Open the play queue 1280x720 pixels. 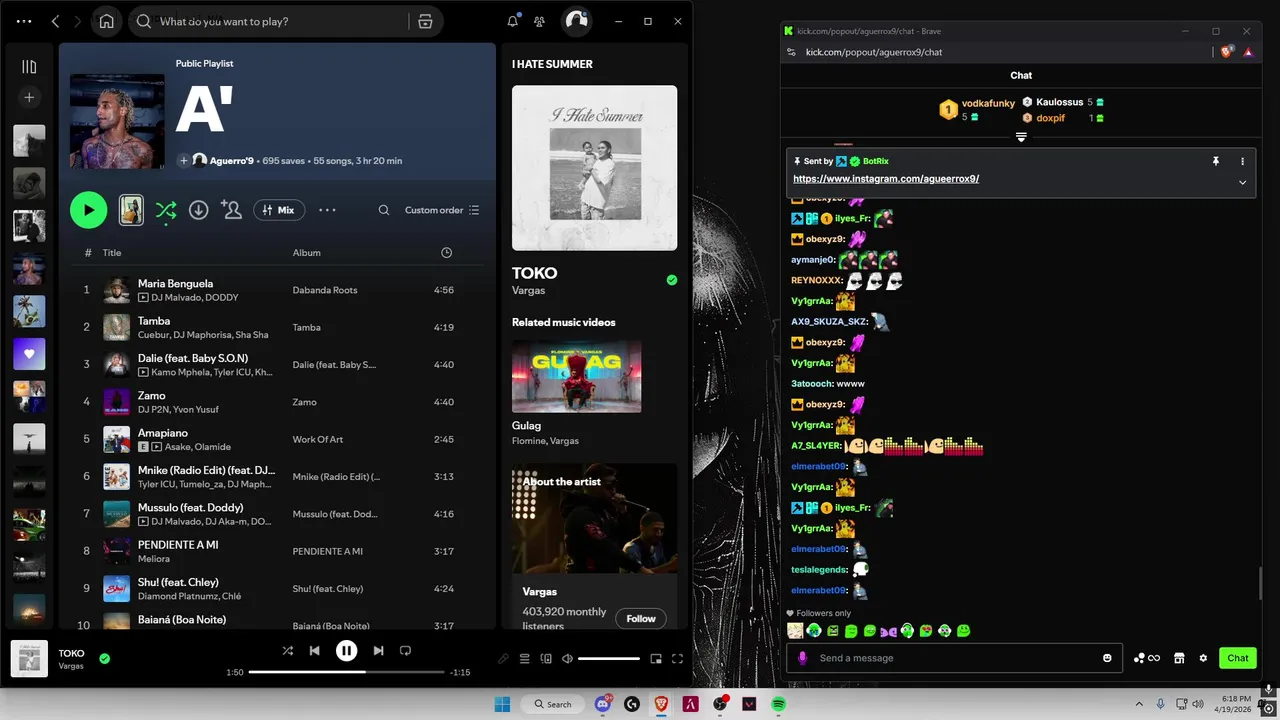tap(524, 658)
